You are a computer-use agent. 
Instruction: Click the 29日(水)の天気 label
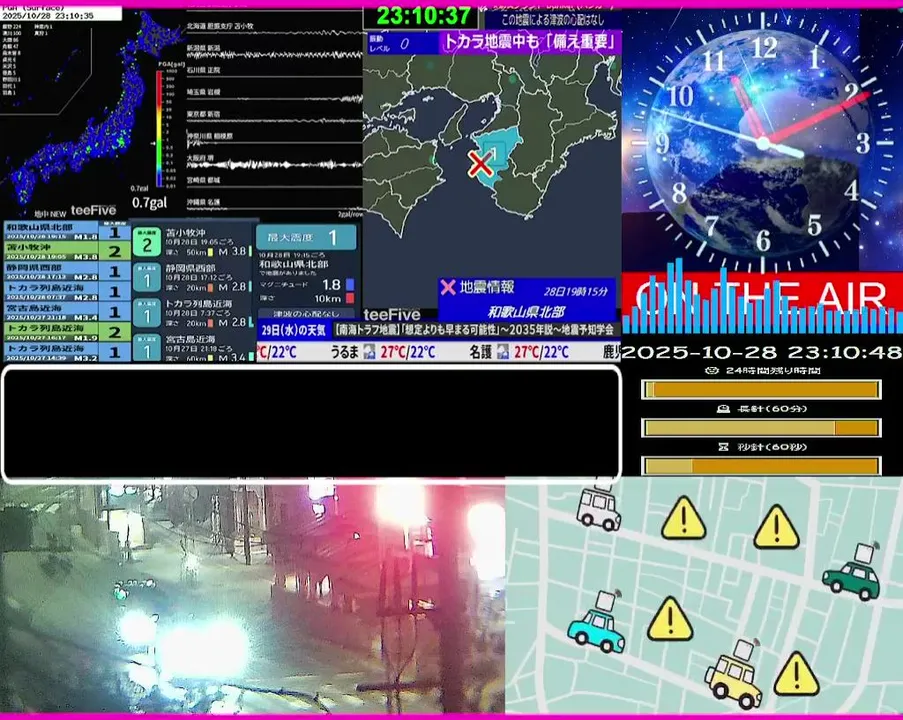[x=294, y=330]
